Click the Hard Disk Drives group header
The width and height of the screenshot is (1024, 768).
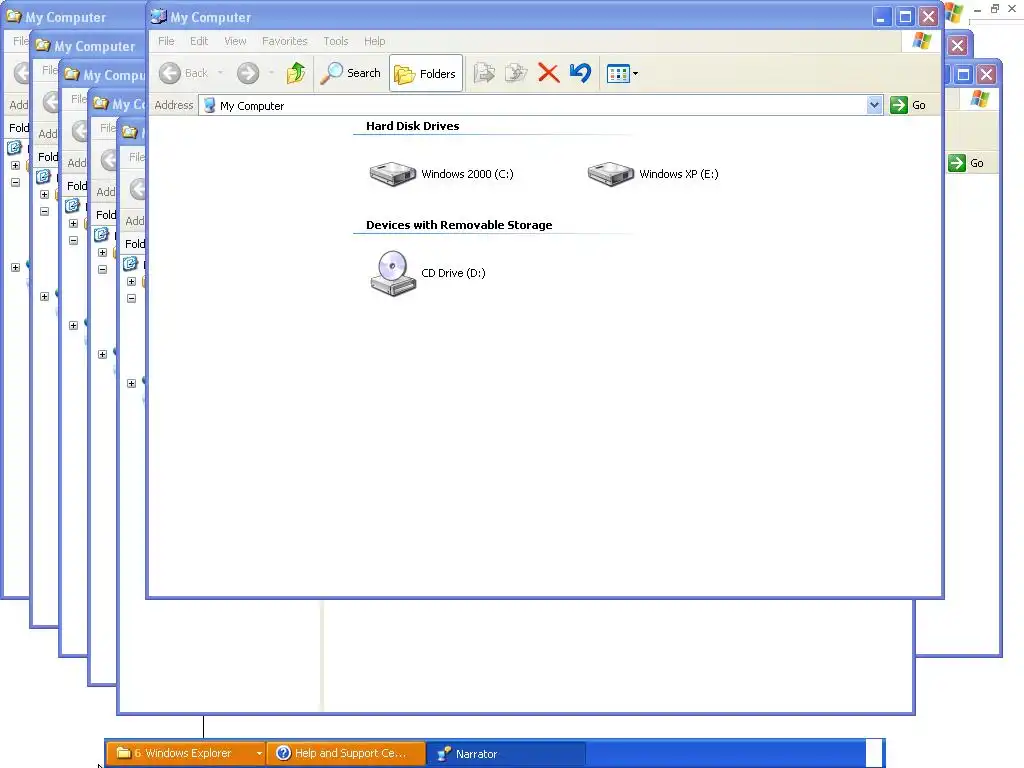point(412,126)
